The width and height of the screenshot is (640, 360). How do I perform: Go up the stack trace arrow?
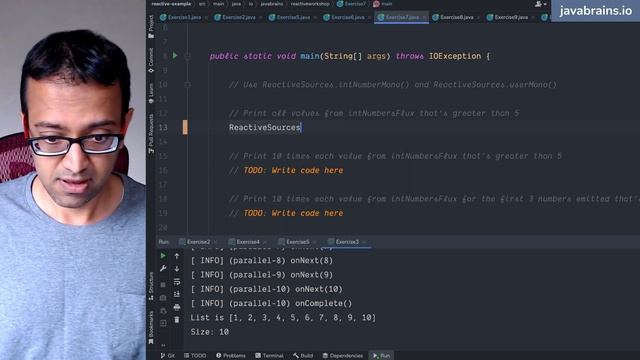click(177, 256)
